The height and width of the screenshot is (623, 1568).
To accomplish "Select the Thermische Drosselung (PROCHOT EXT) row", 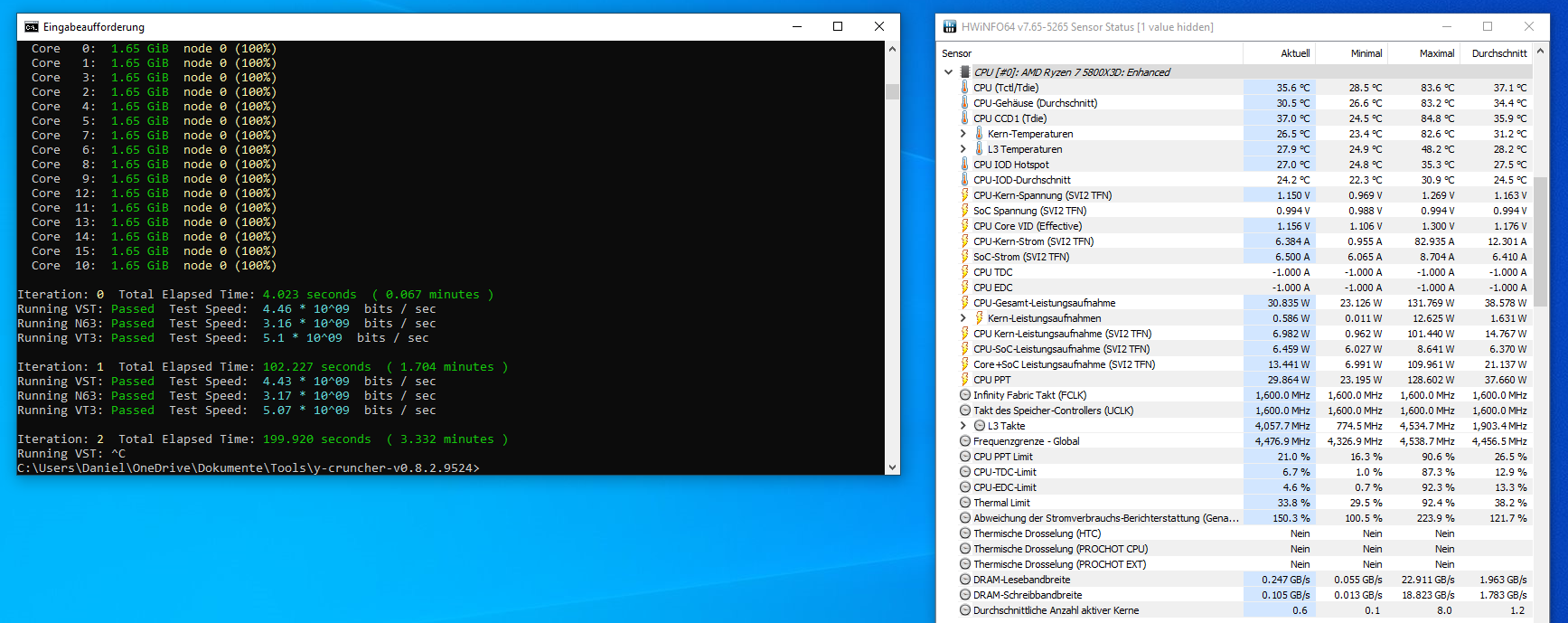I will pos(1235,564).
